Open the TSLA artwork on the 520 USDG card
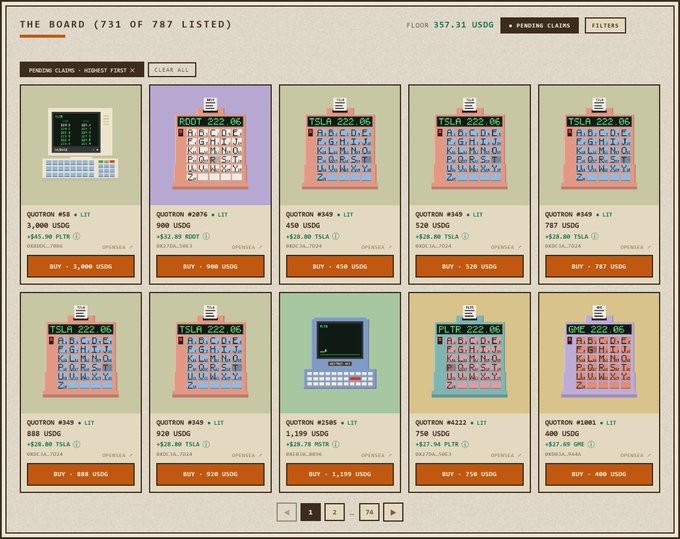The width and height of the screenshot is (680, 539). click(469, 145)
